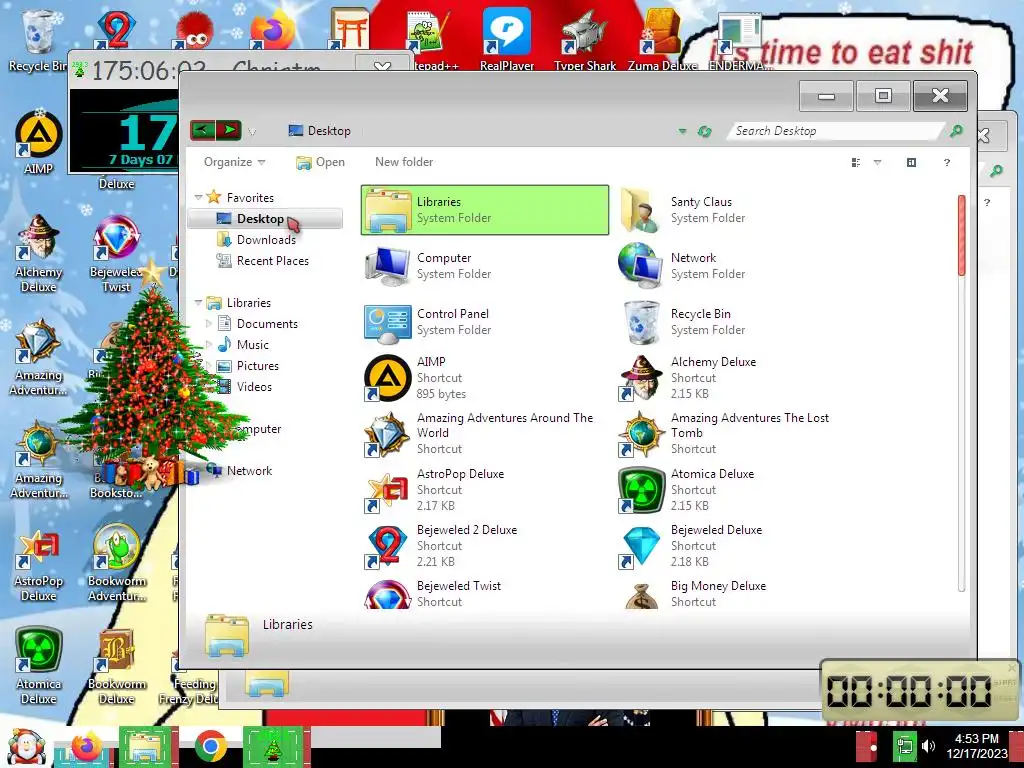Open AstroPop Deluxe desktop shortcut
Viewport: 1024px width, 768px height.
click(39, 566)
